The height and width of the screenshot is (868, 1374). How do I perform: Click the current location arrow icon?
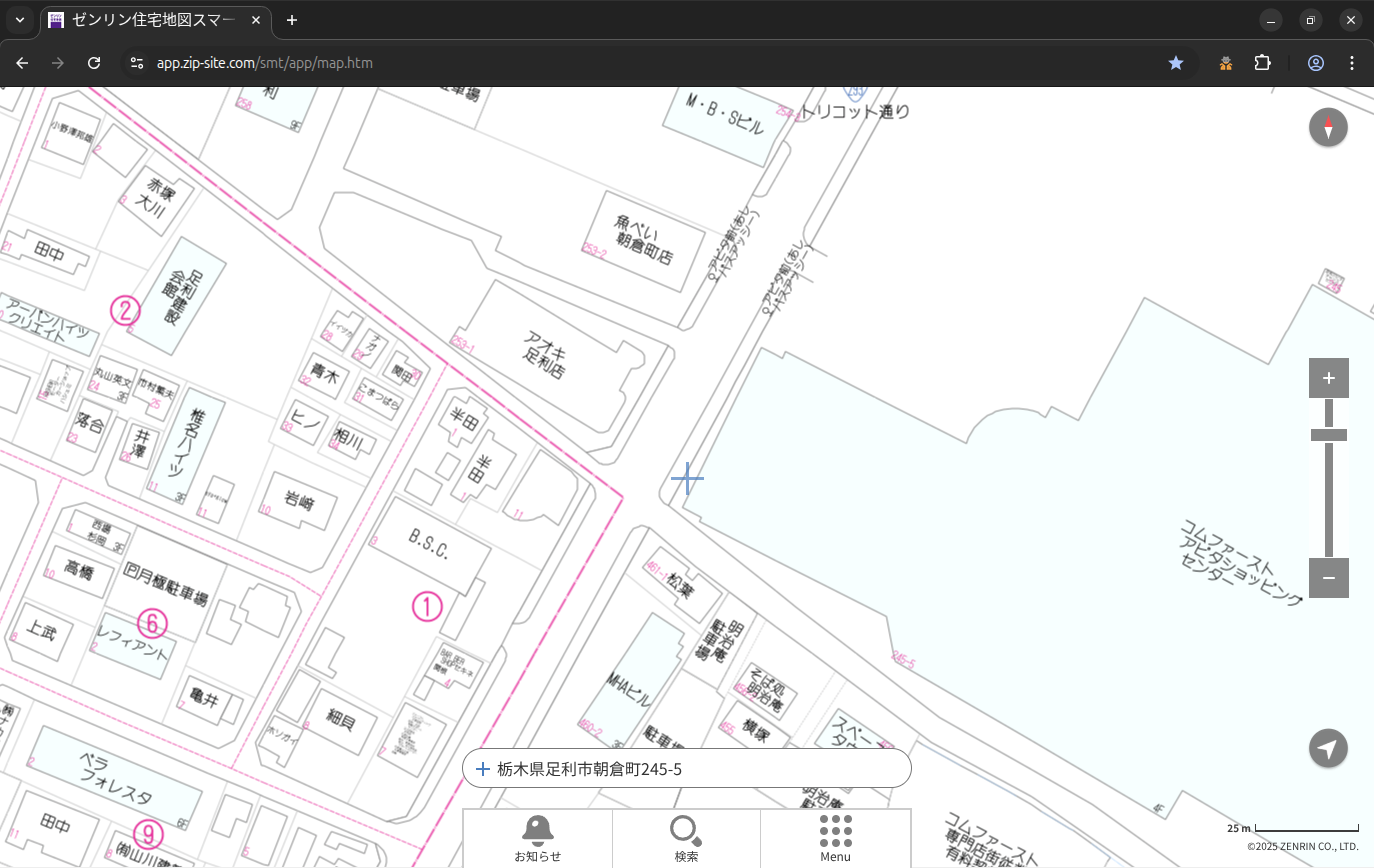(1328, 748)
